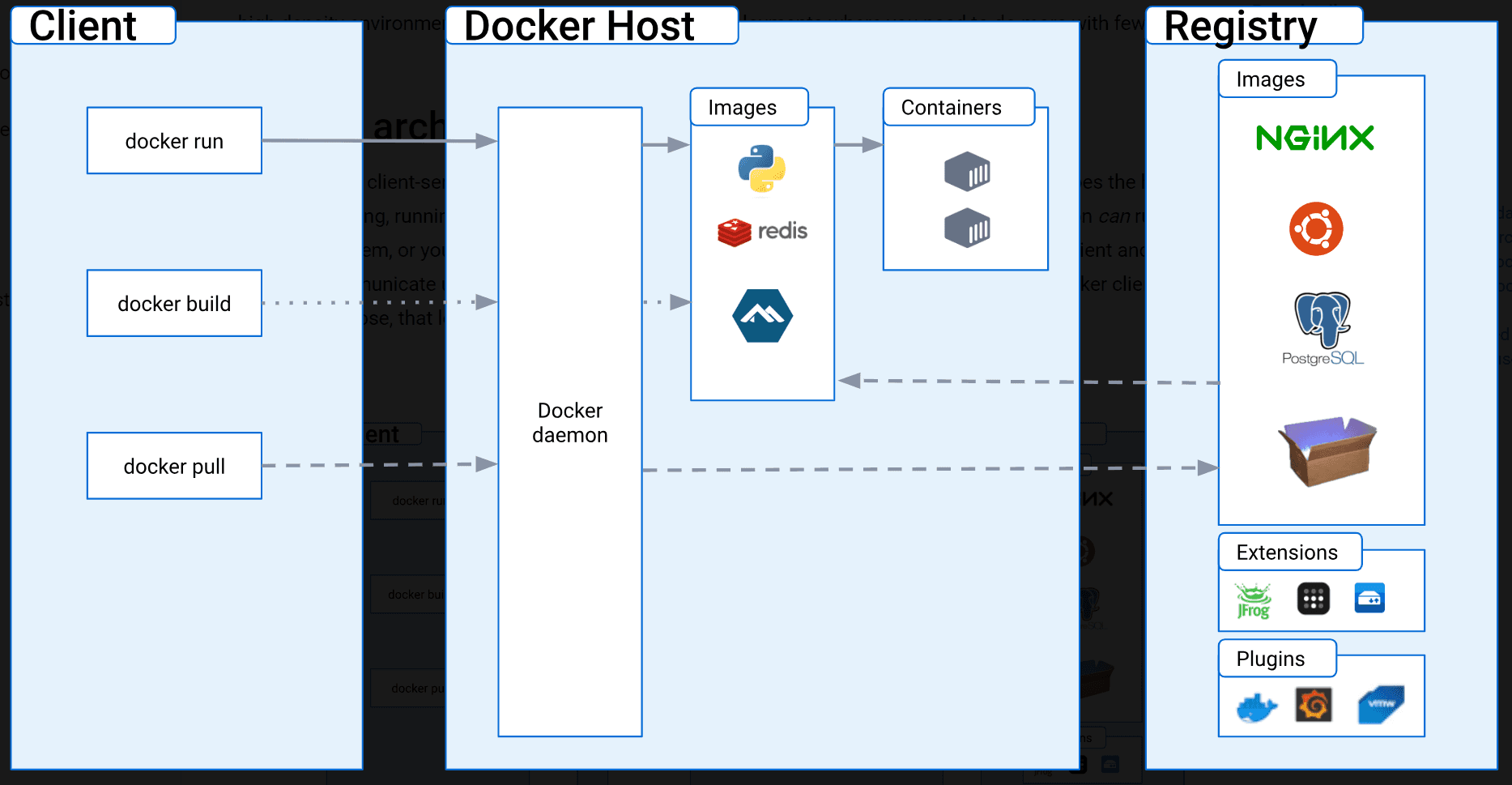Click the Extensions panel header
The width and height of the screenshot is (1512, 785).
coord(1288,552)
